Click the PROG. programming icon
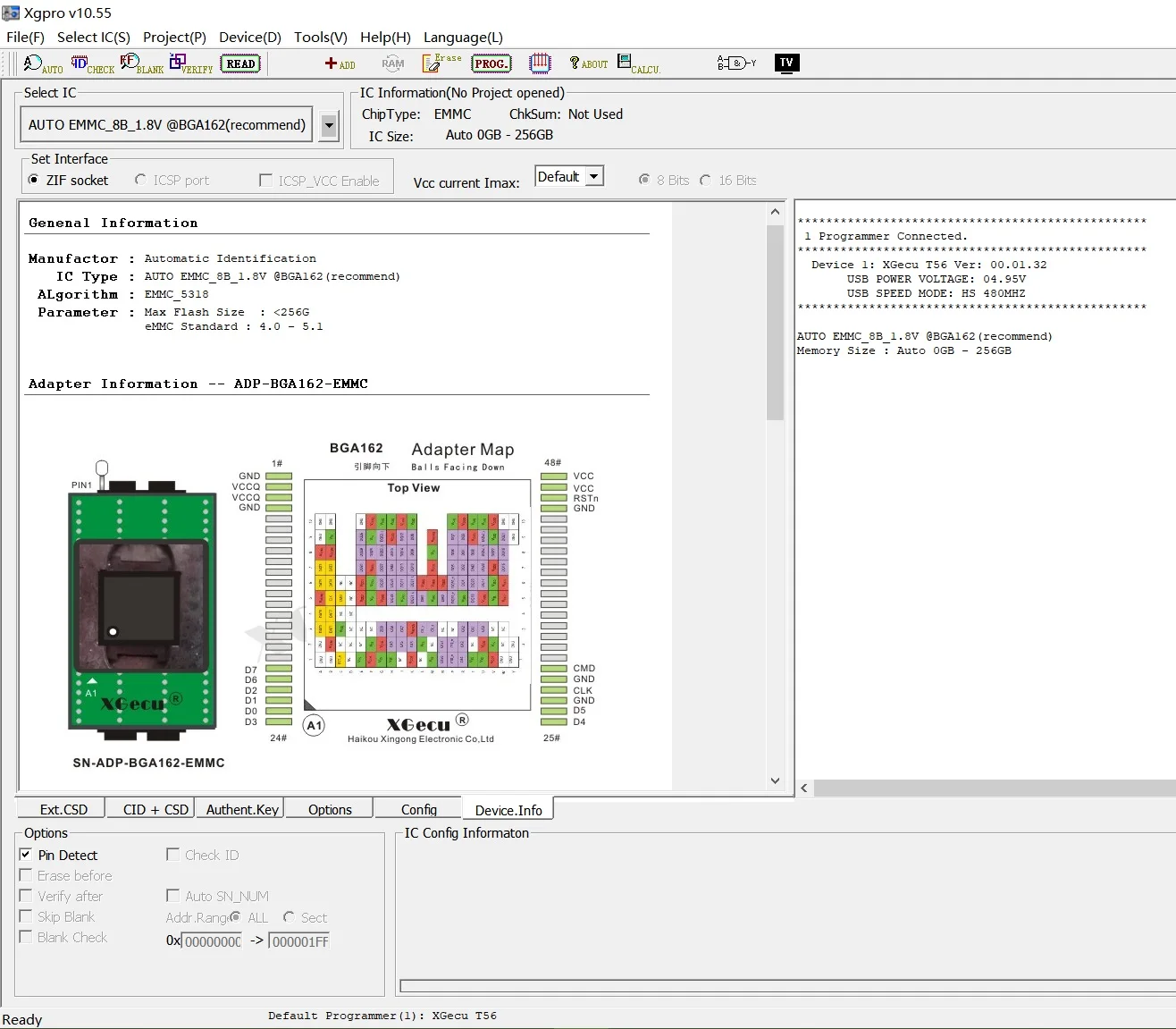Screen dimensions: 1176x1029 pyautogui.click(x=491, y=63)
